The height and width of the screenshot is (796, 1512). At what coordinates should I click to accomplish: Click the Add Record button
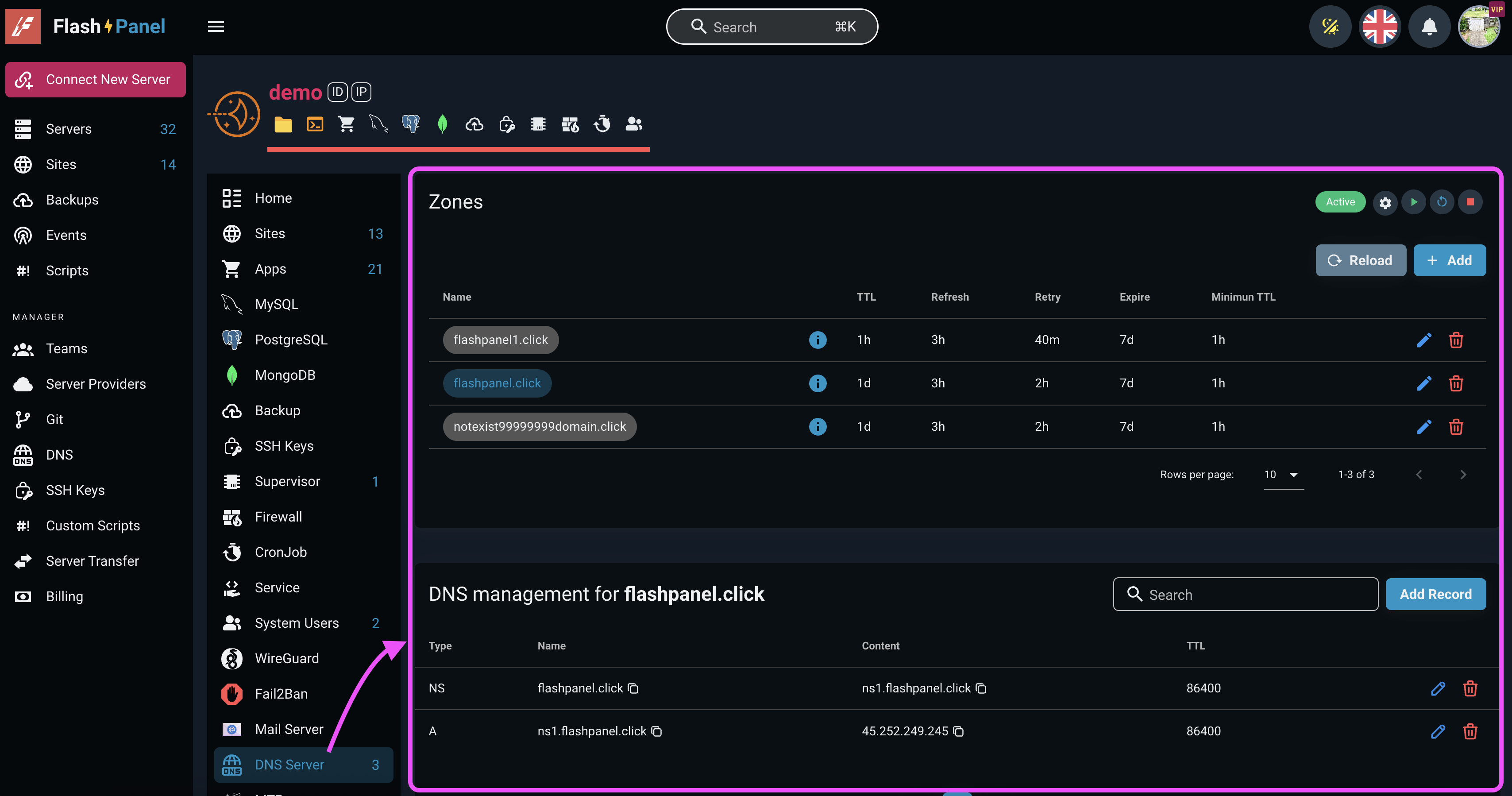1436,594
